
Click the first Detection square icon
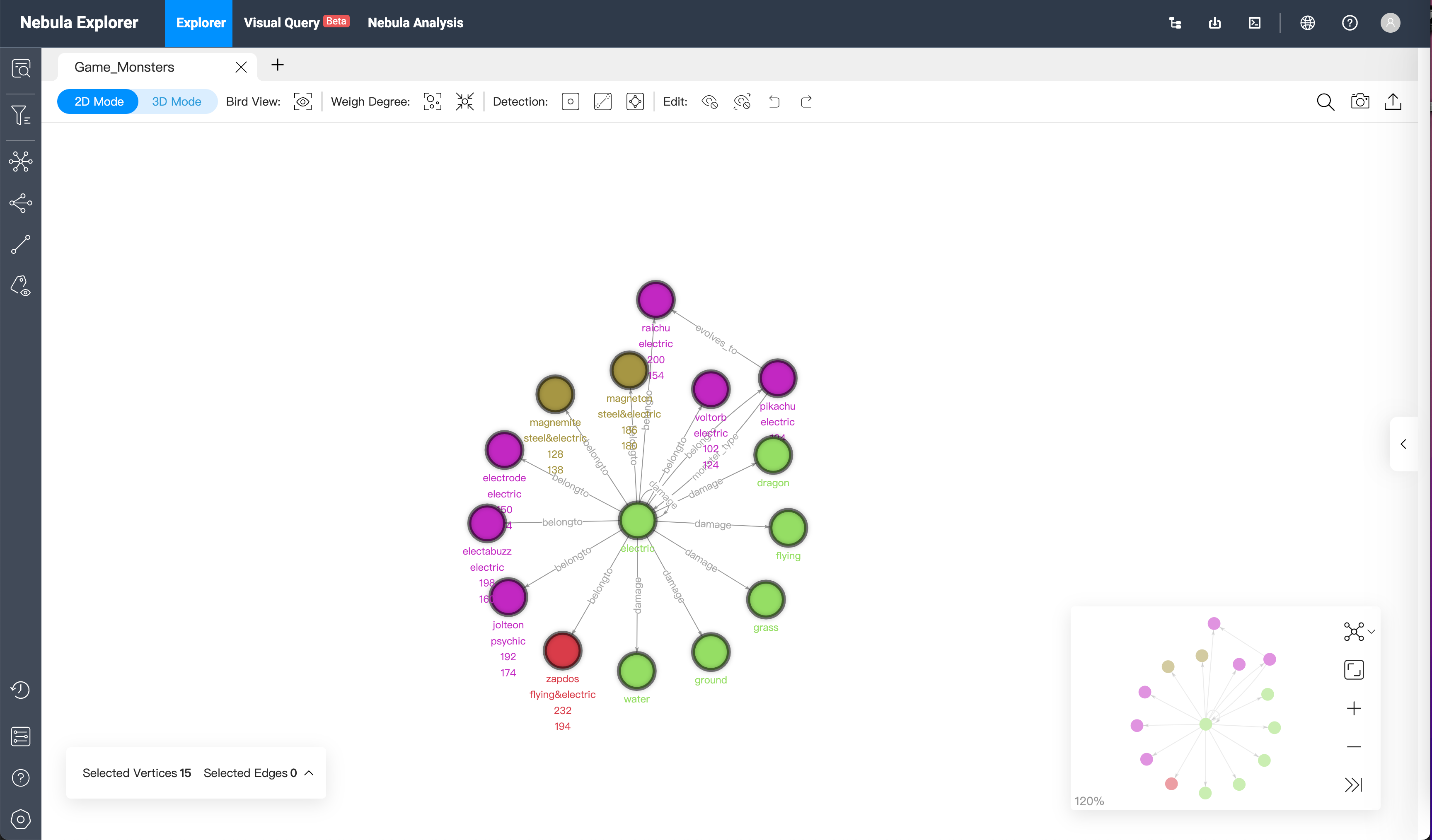pyautogui.click(x=571, y=101)
